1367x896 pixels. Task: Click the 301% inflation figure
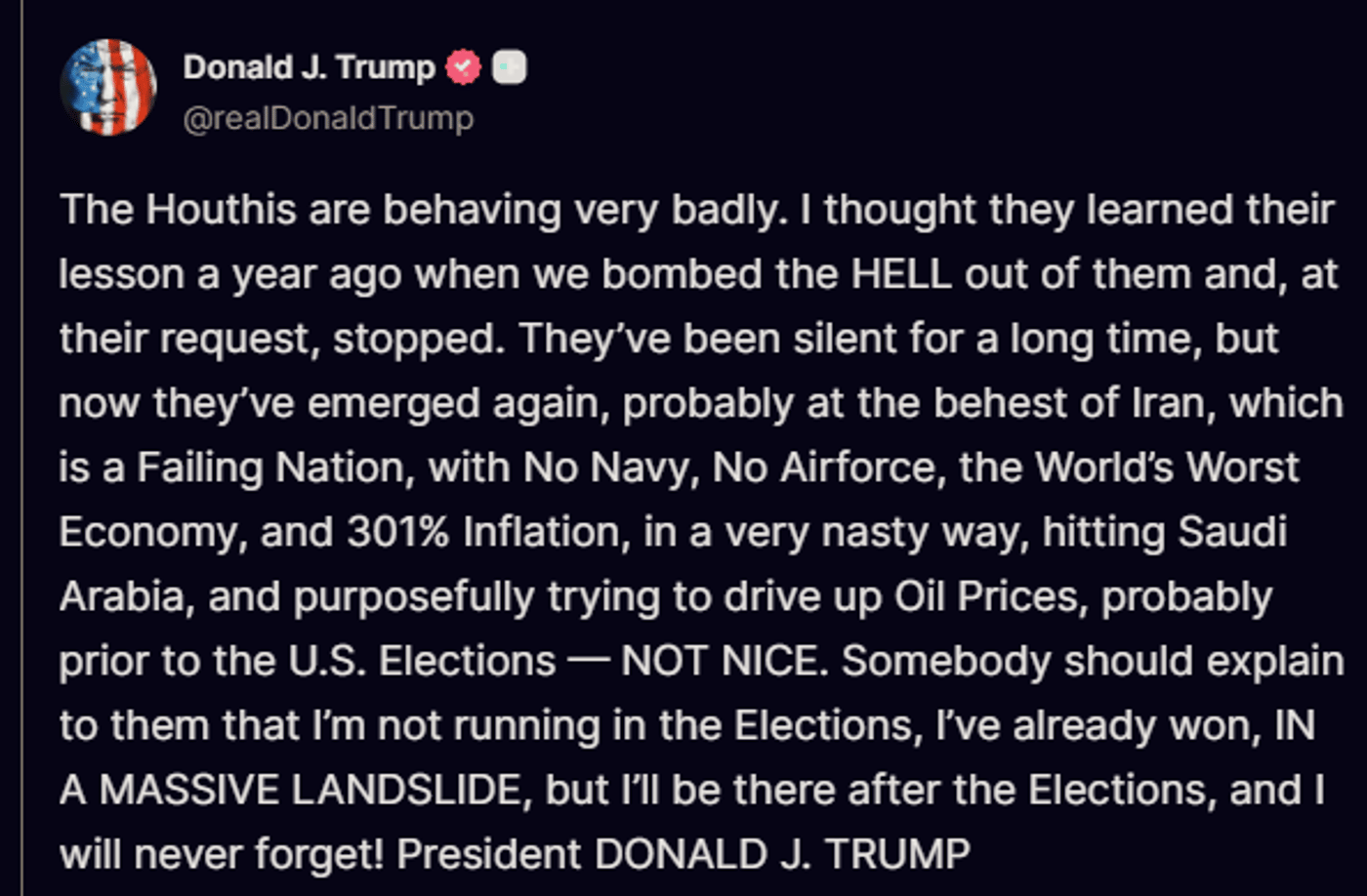tap(398, 532)
